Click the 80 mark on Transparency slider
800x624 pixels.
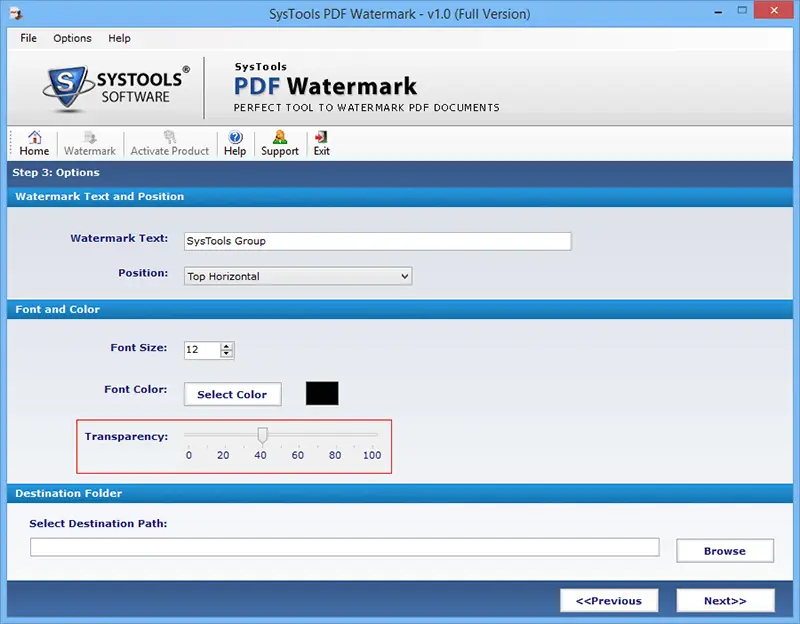335,455
